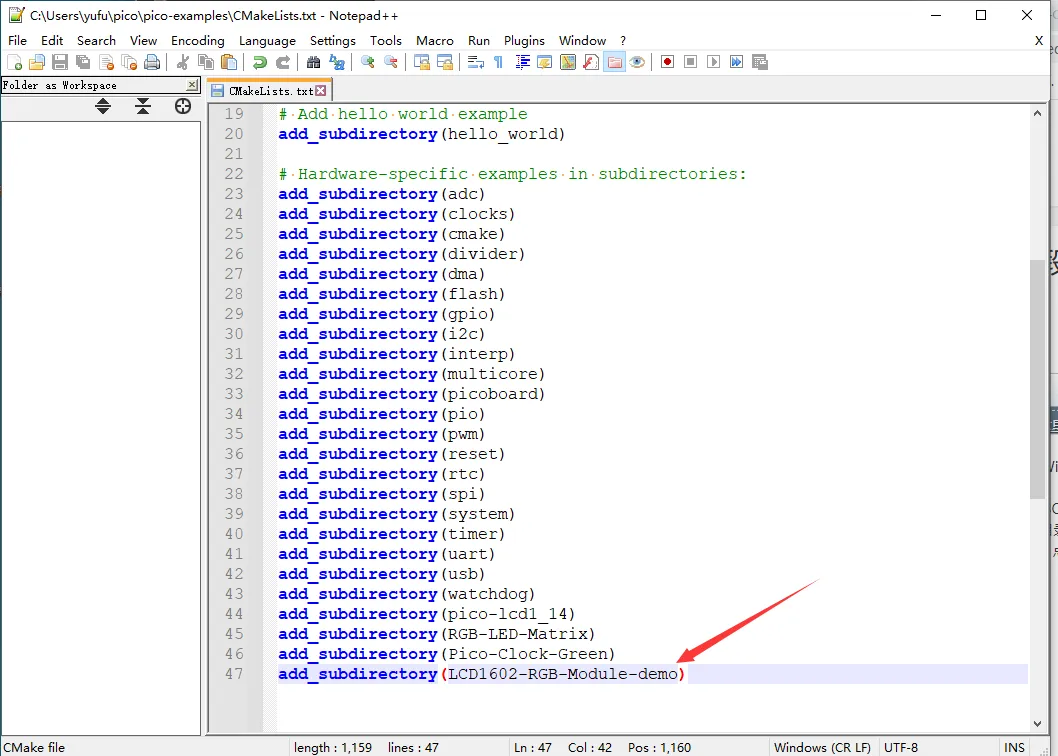Click line number 47 in the margin
The width and height of the screenshot is (1058, 756).
tap(234, 674)
